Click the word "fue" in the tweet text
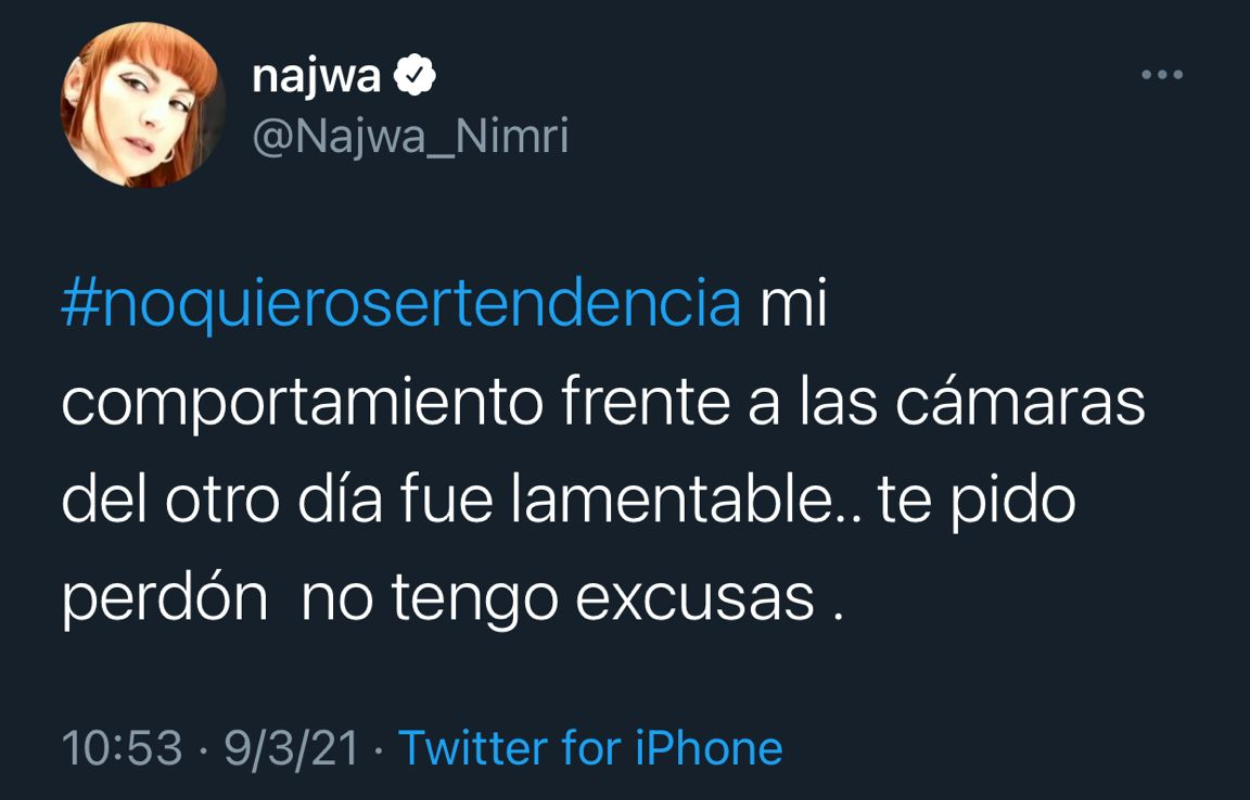Viewport: 1250px width, 800px height. (x=448, y=501)
